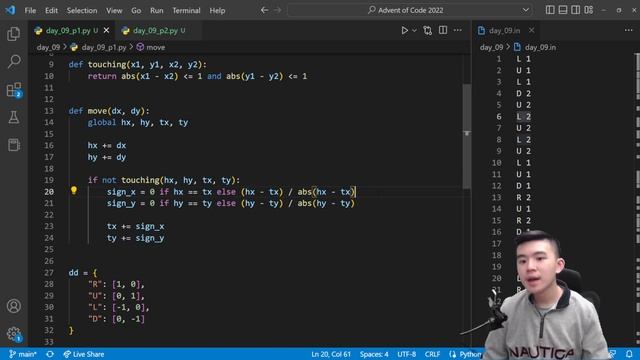The width and height of the screenshot is (640, 360).
Task: Open the Terminal menu
Action: [186, 11]
